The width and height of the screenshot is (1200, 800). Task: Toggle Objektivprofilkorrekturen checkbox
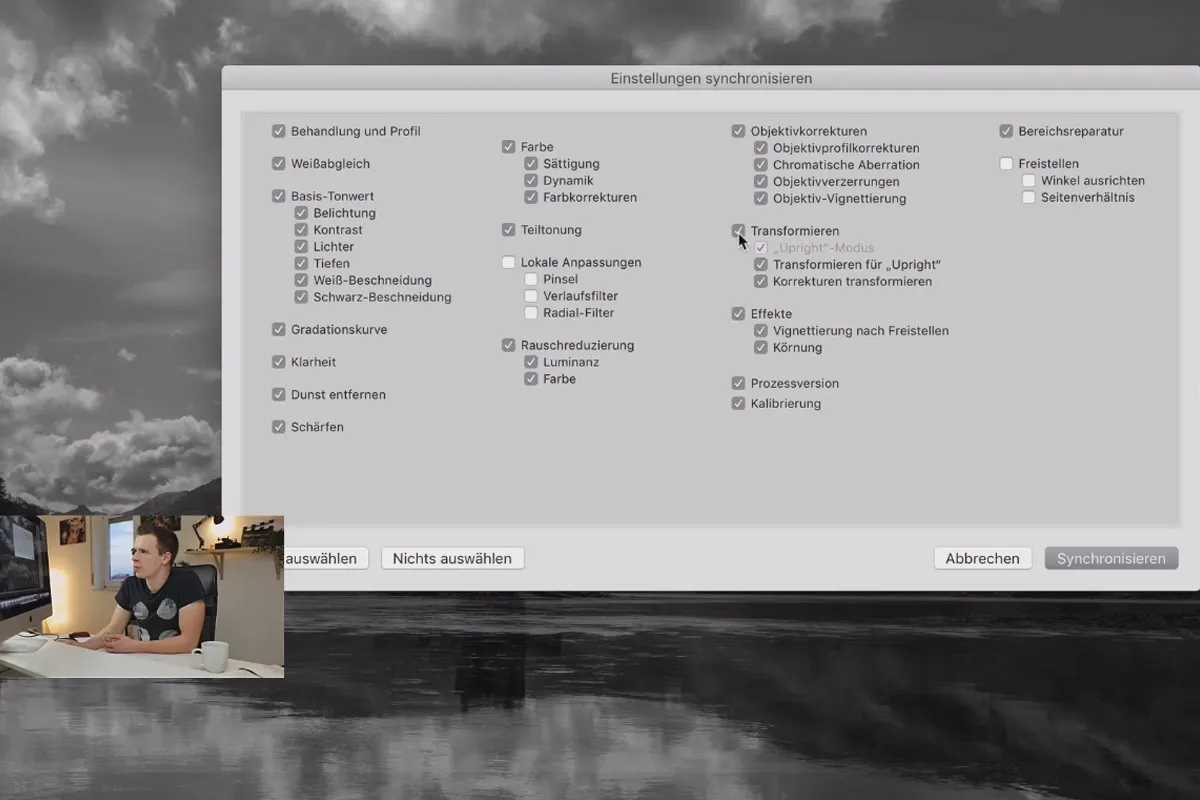point(761,148)
